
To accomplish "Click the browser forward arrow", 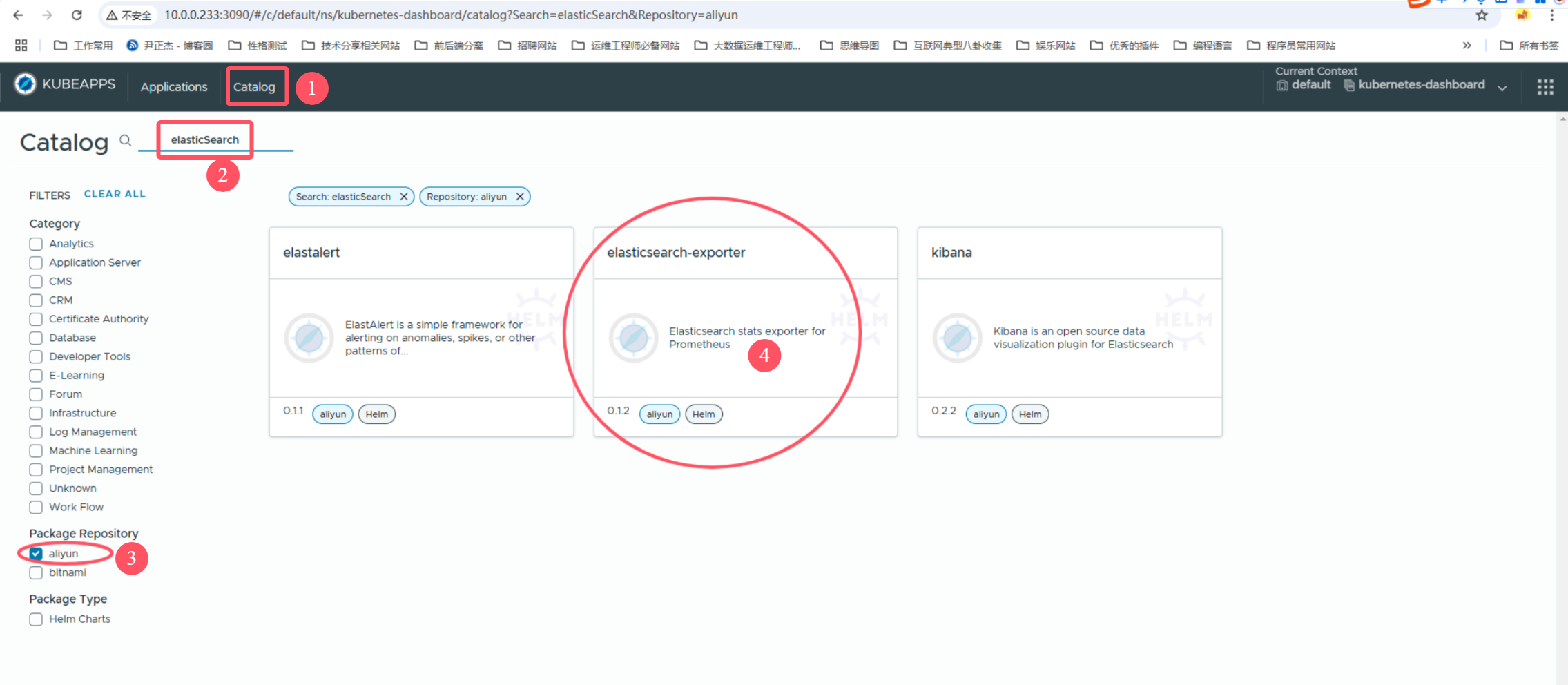I will 47,15.
